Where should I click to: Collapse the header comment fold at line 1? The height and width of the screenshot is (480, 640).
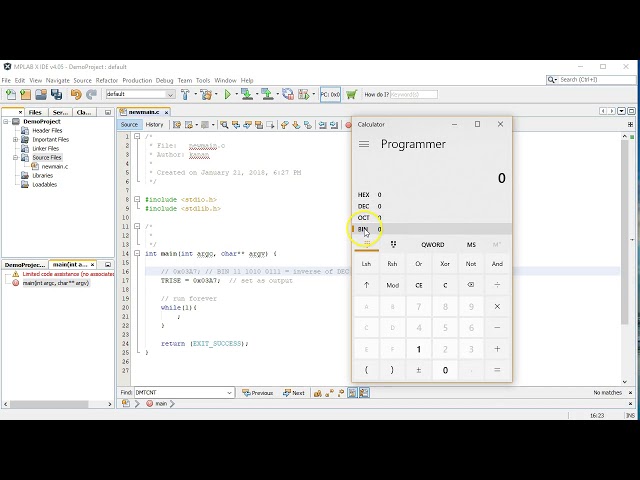click(x=137, y=136)
